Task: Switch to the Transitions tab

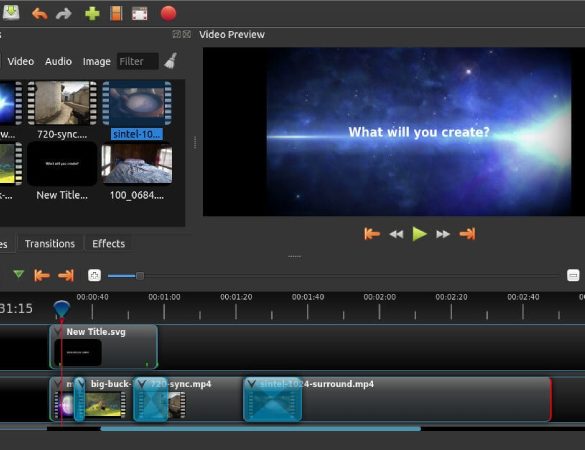Action: coord(50,244)
